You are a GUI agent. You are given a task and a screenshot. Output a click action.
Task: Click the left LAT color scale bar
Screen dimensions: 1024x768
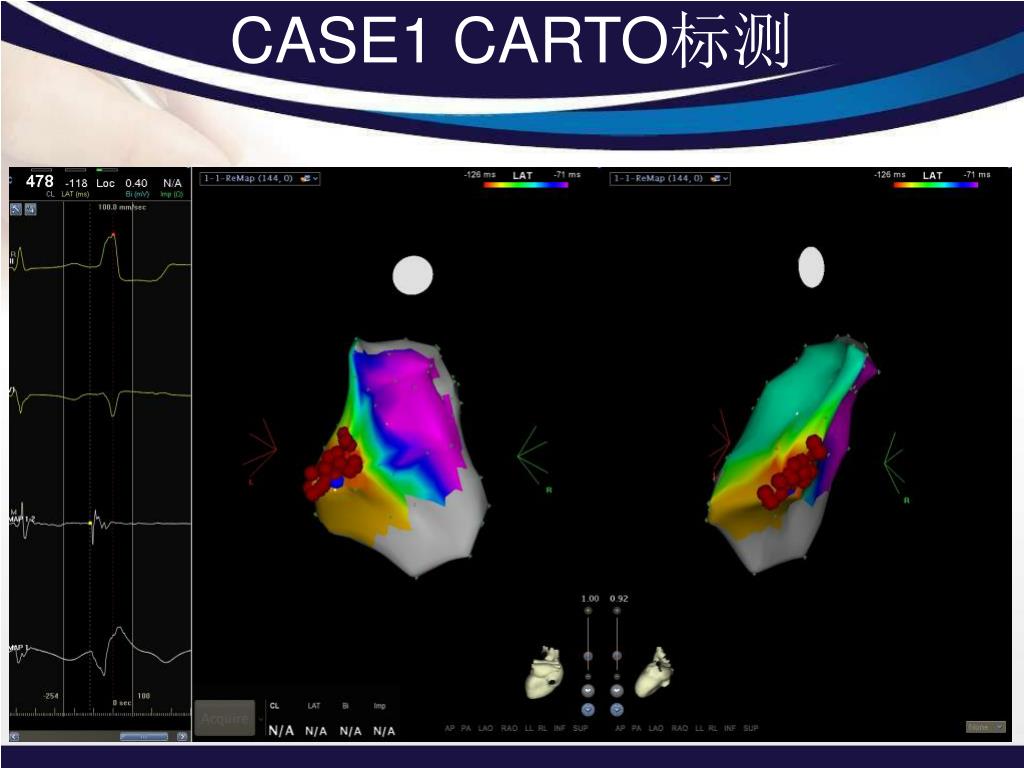coord(526,185)
